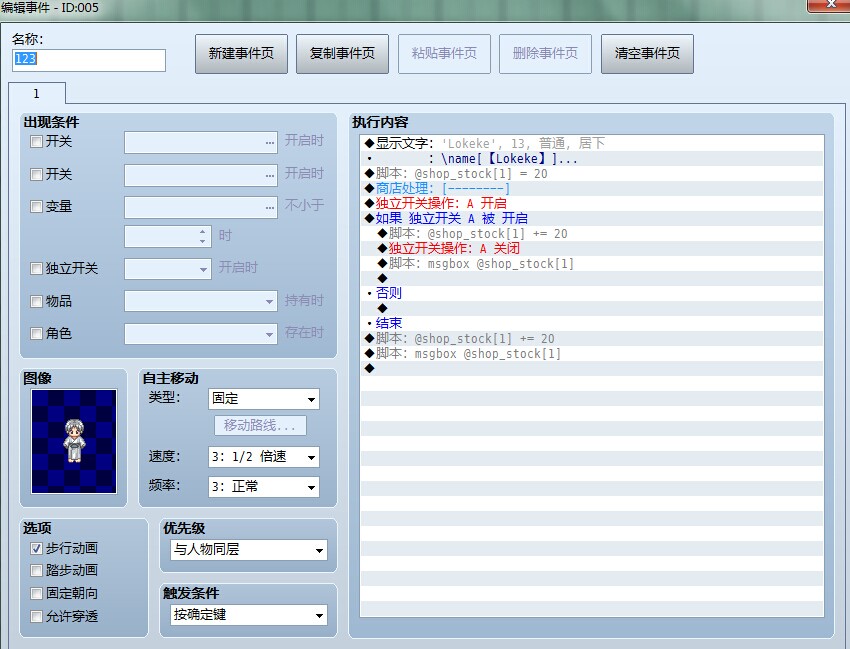The height and width of the screenshot is (649, 850).
Task: Click the 移动路线... button
Action: (260, 426)
